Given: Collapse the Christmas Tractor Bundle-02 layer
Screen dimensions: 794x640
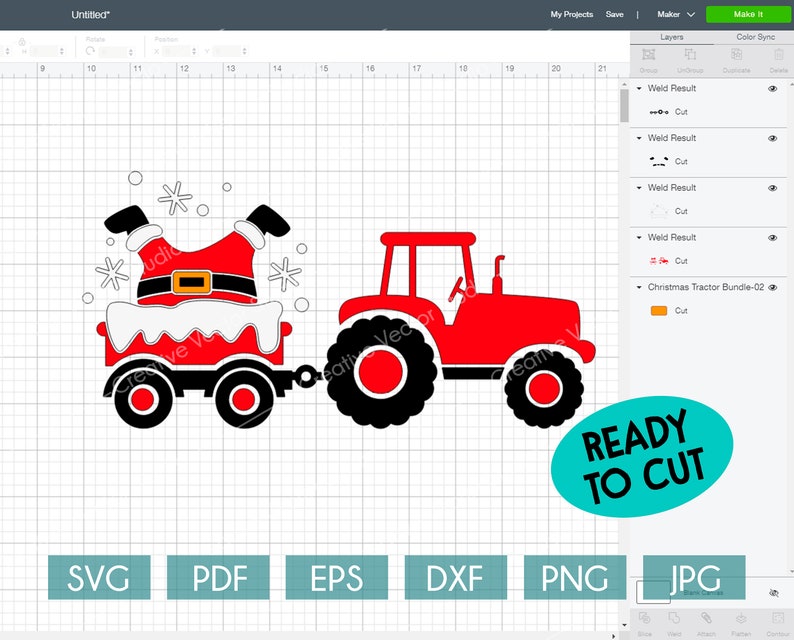Looking at the screenshot, I should pyautogui.click(x=639, y=287).
